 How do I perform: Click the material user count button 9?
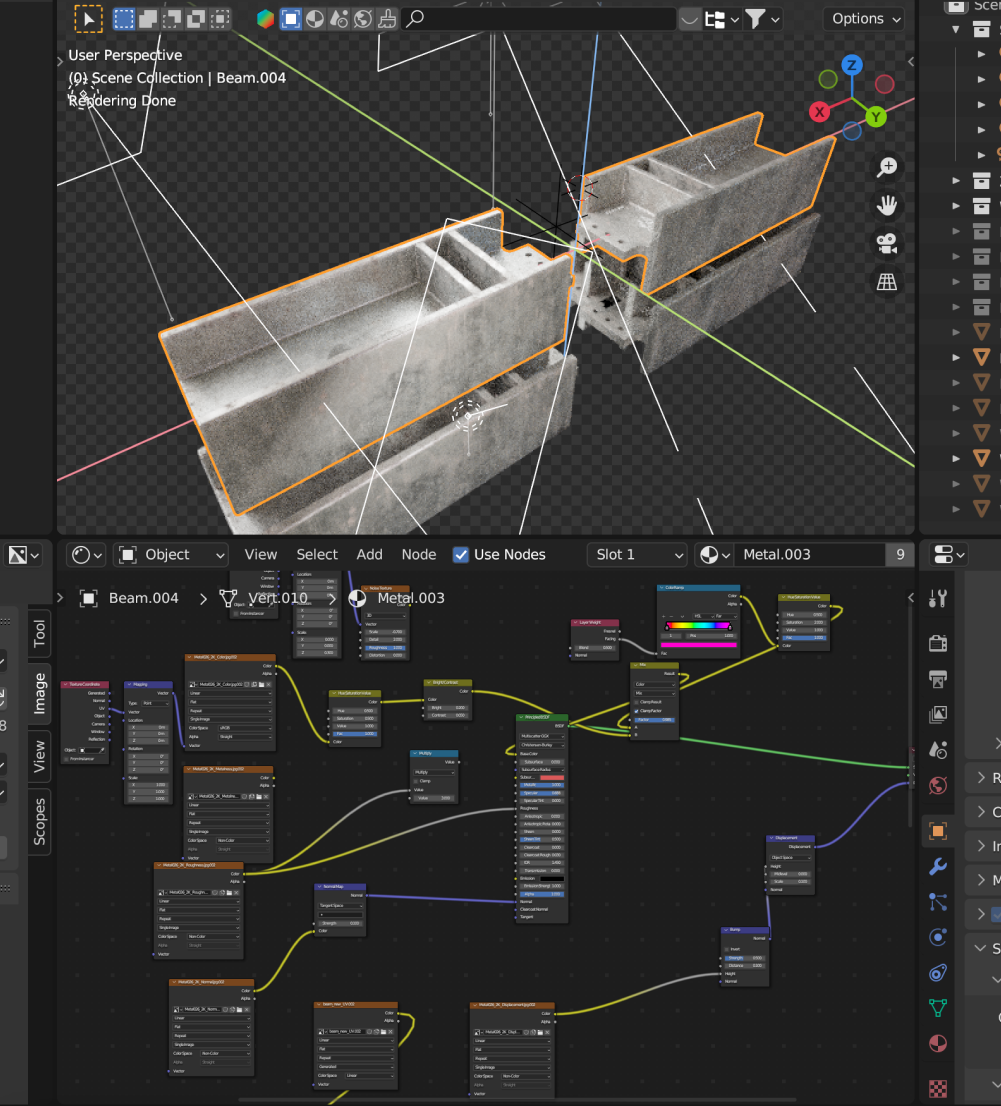click(900, 555)
